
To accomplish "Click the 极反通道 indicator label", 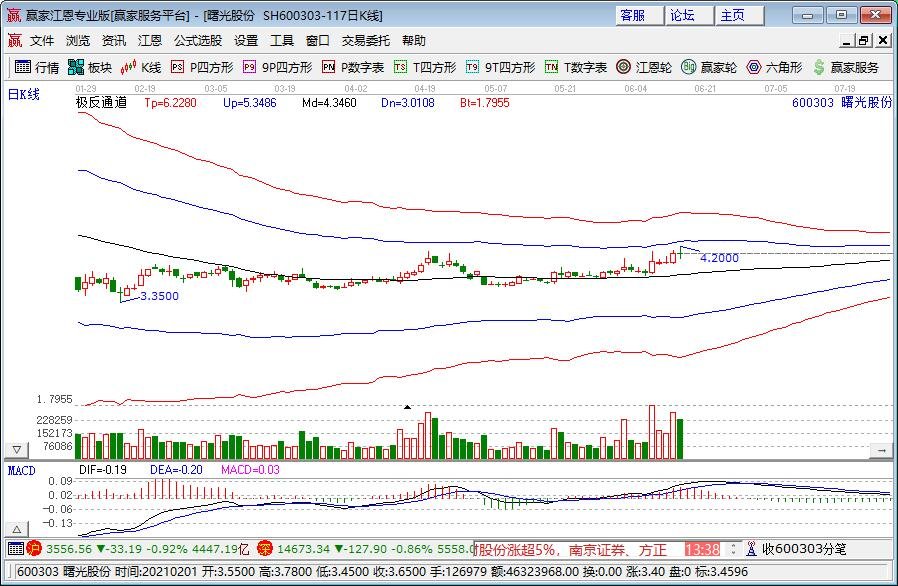I will pyautogui.click(x=101, y=103).
